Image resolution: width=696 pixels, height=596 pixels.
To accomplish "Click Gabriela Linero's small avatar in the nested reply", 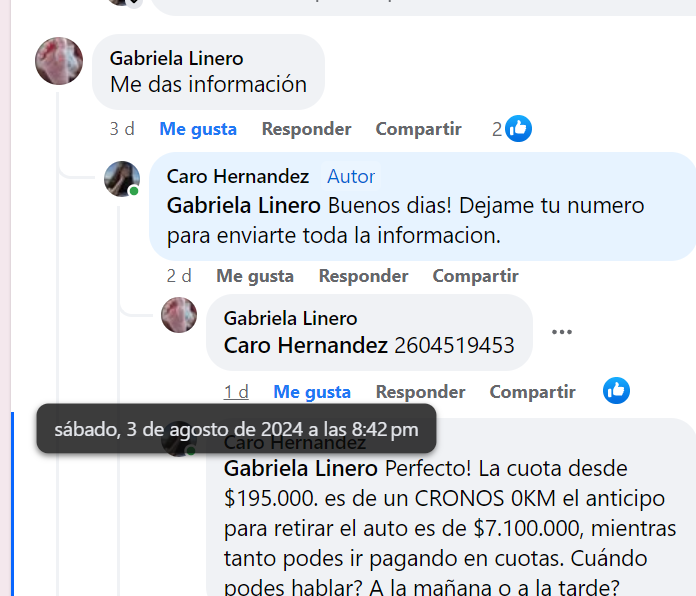I will [x=179, y=315].
